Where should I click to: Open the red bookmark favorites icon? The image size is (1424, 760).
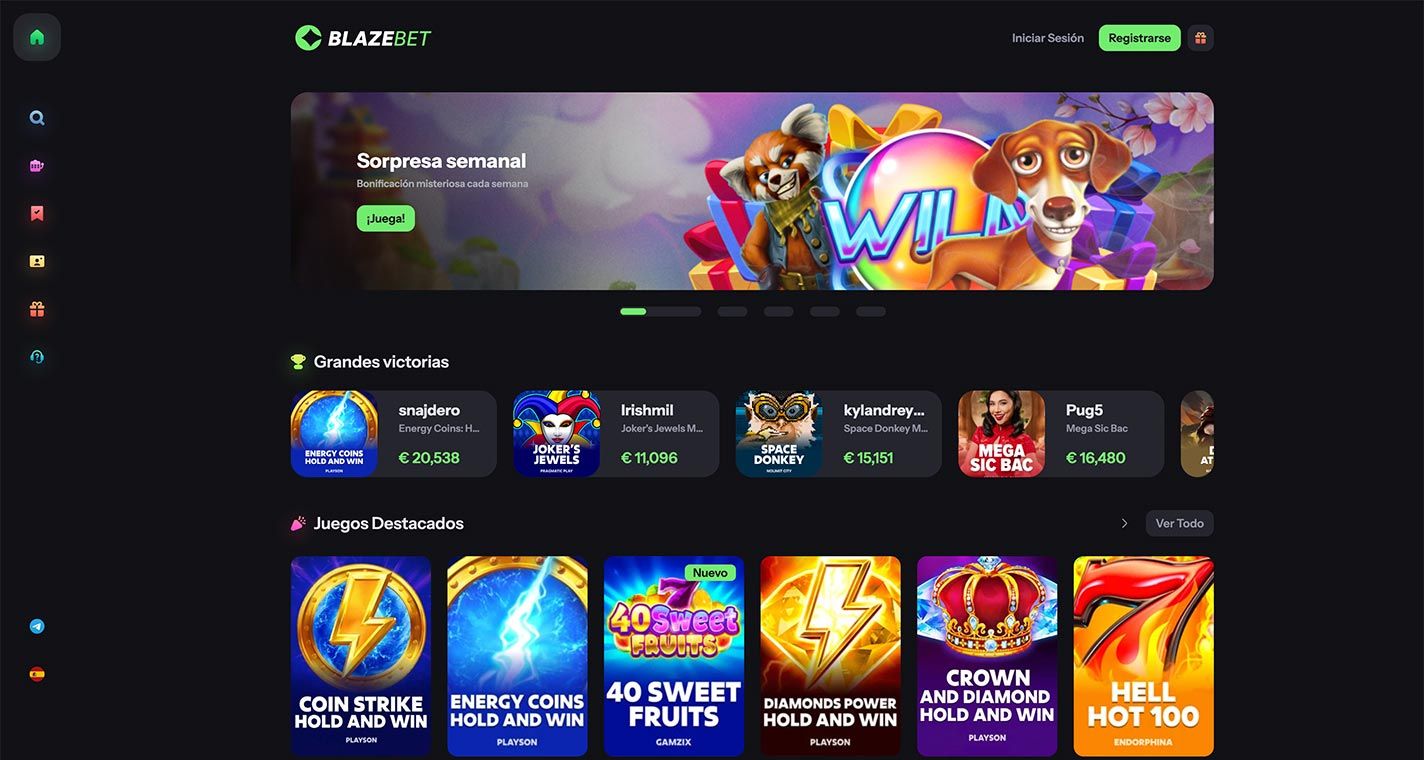tap(37, 213)
